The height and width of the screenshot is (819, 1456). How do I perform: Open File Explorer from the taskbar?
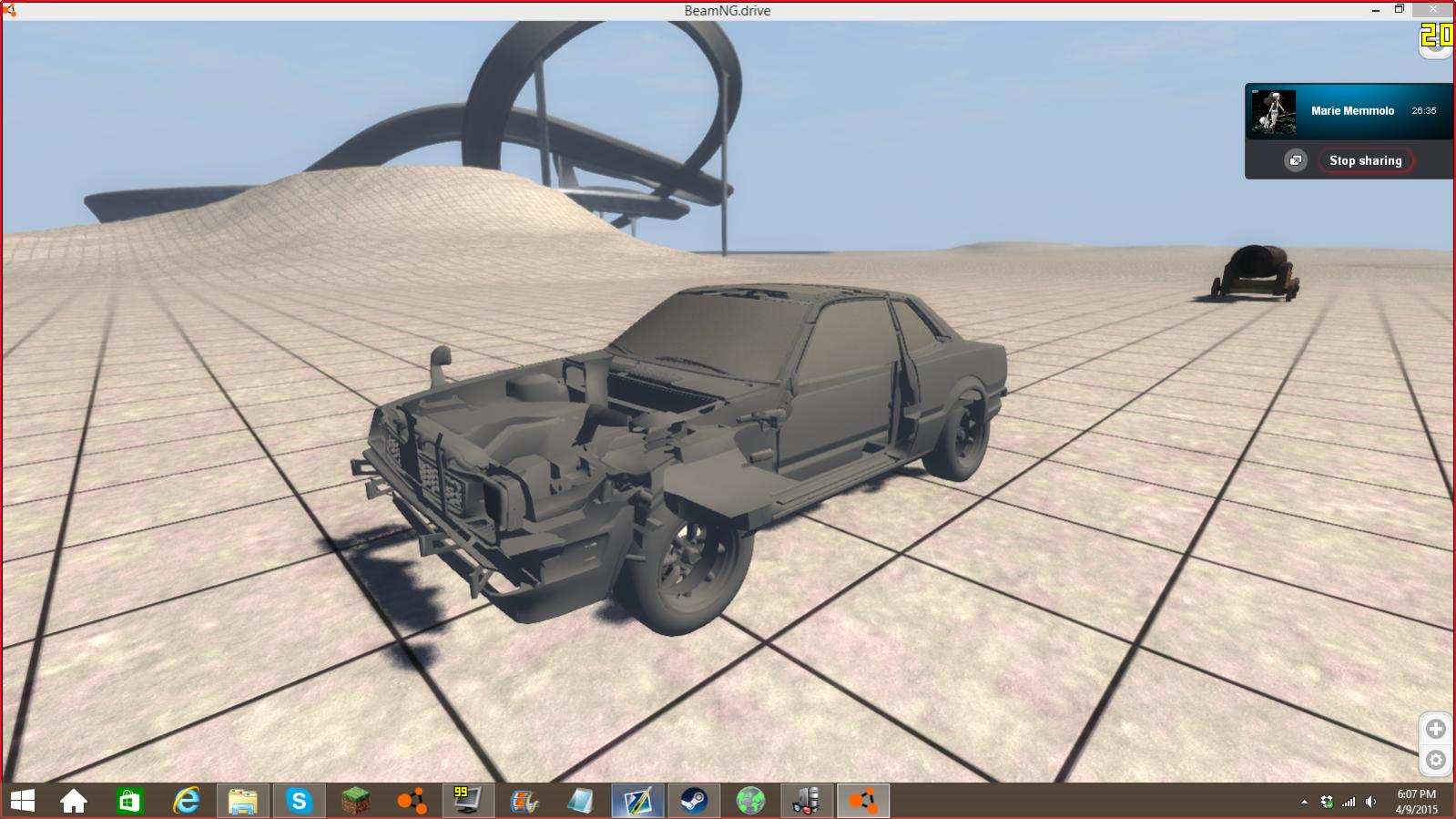coord(242,801)
